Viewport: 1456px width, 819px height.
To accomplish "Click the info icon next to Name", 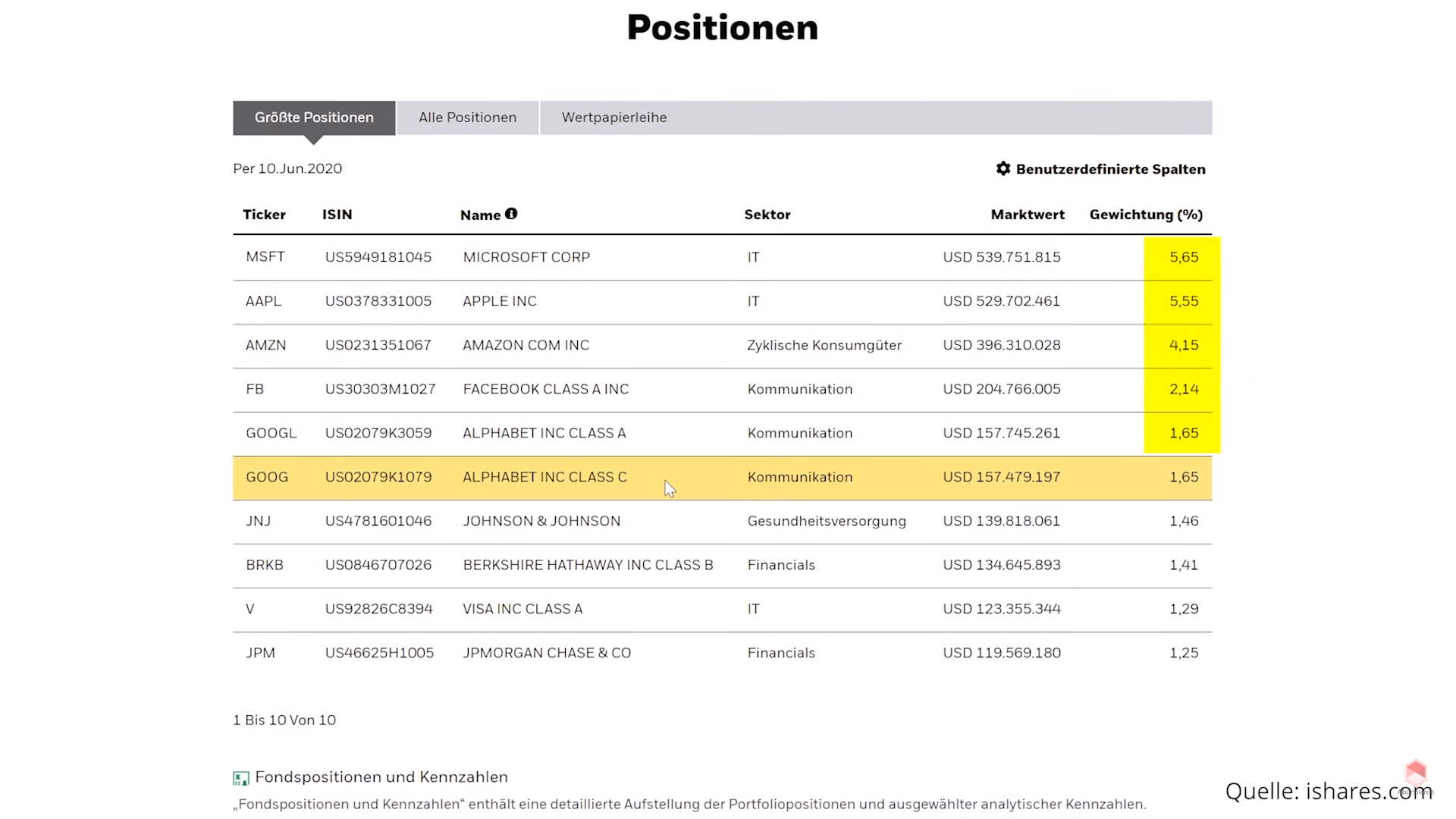I will [x=511, y=214].
